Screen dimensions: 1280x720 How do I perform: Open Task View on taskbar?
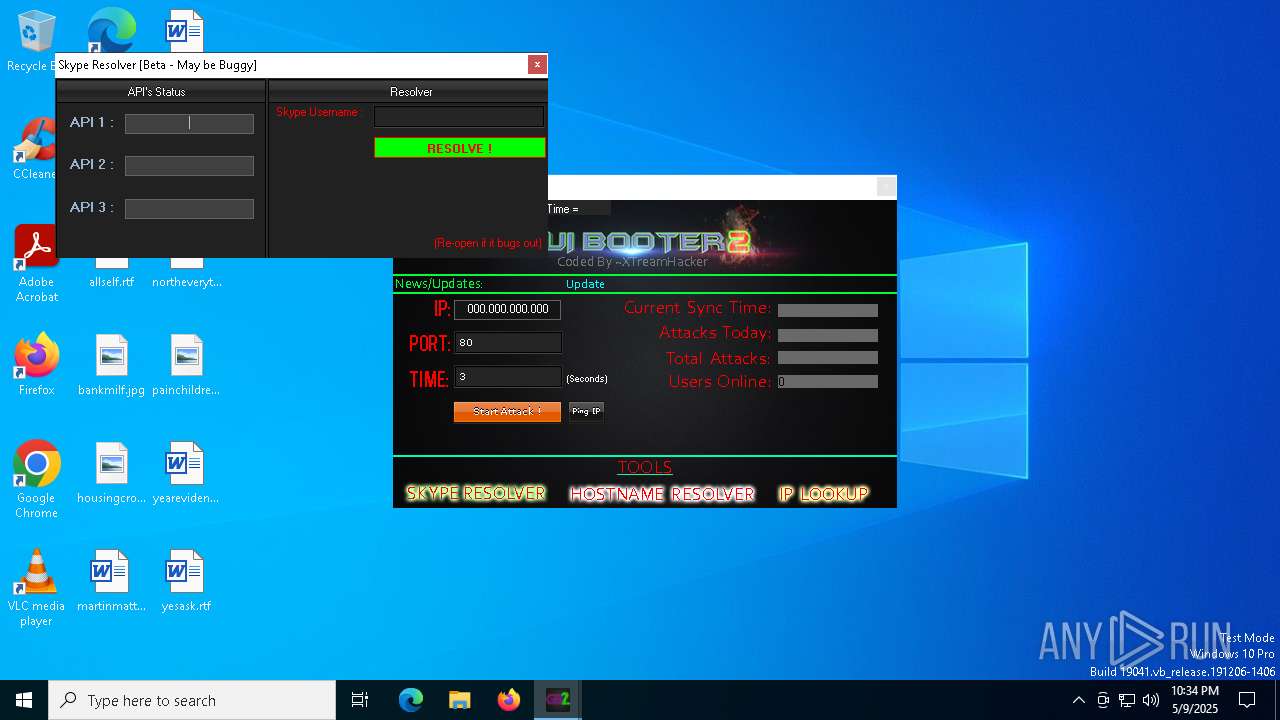(360, 700)
